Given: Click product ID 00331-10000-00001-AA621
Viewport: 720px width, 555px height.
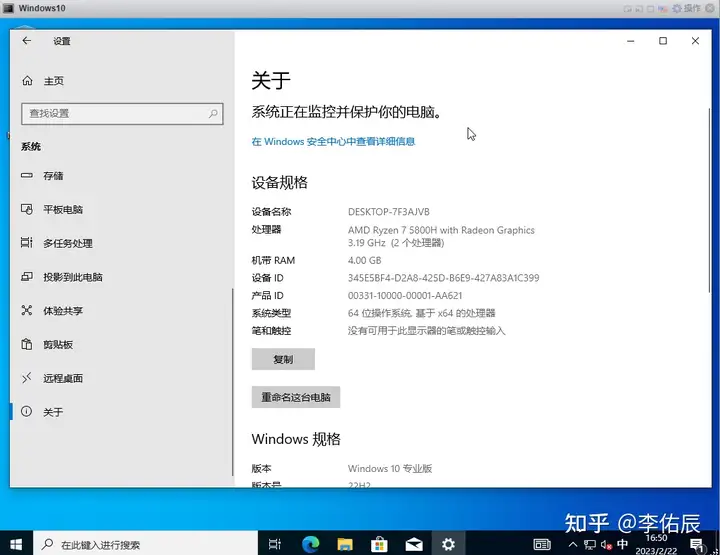Looking at the screenshot, I should [405, 296].
